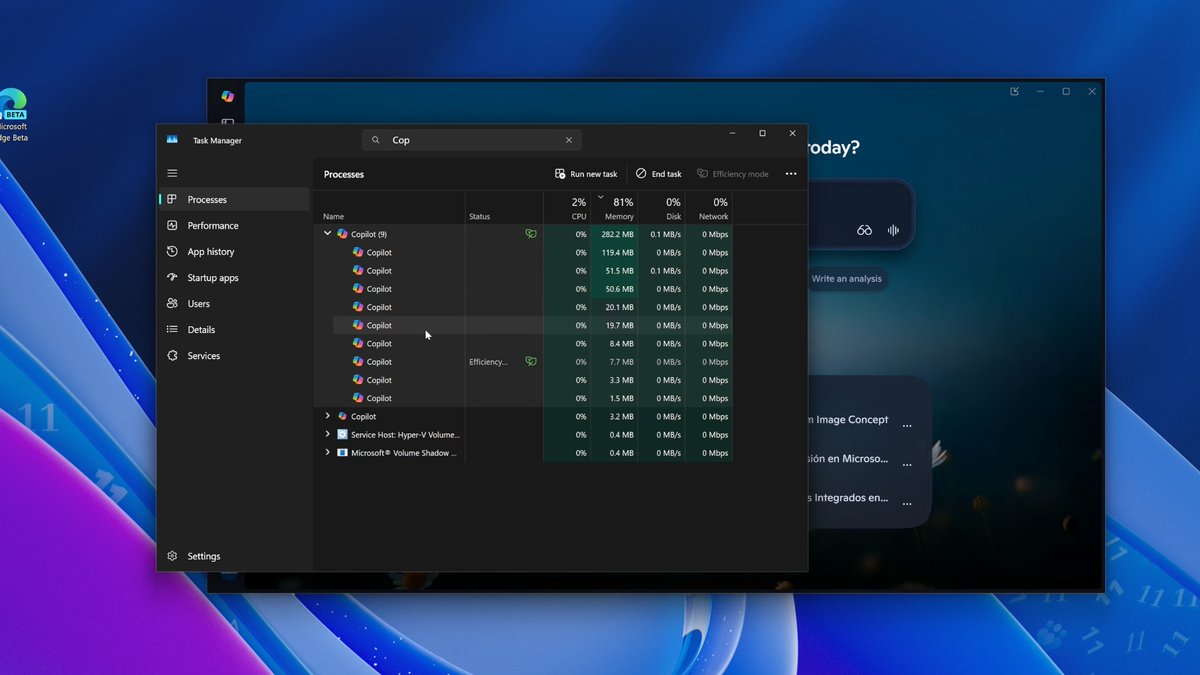
Task: Click the 19.7 MB memory cell
Action: (614, 325)
